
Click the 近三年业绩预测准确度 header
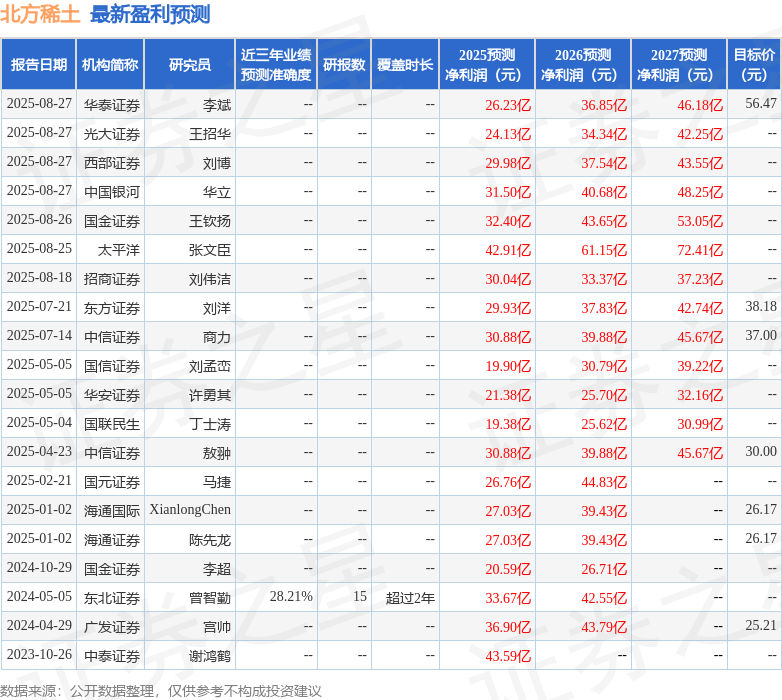[276, 64]
